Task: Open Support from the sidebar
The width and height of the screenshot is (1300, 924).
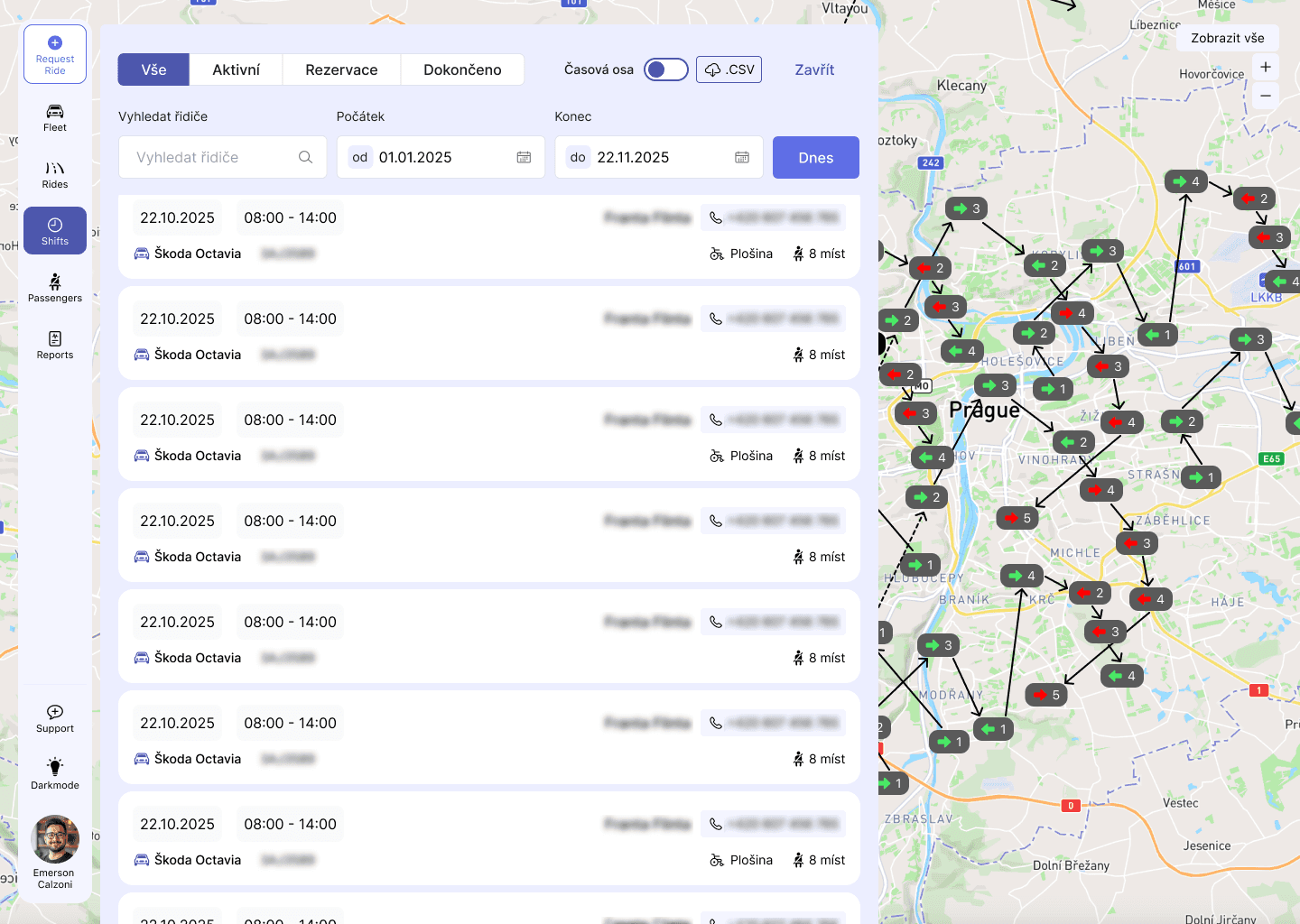Action: pos(55,718)
